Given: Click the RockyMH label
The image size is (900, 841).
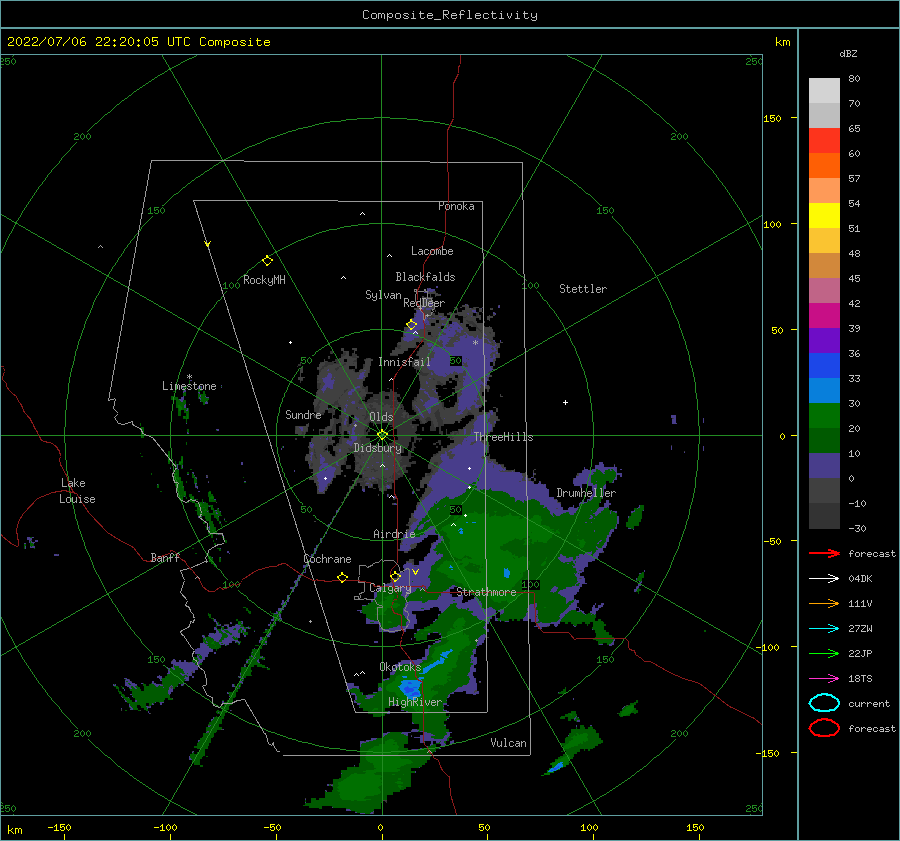Looking at the screenshot, I should 264,280.
